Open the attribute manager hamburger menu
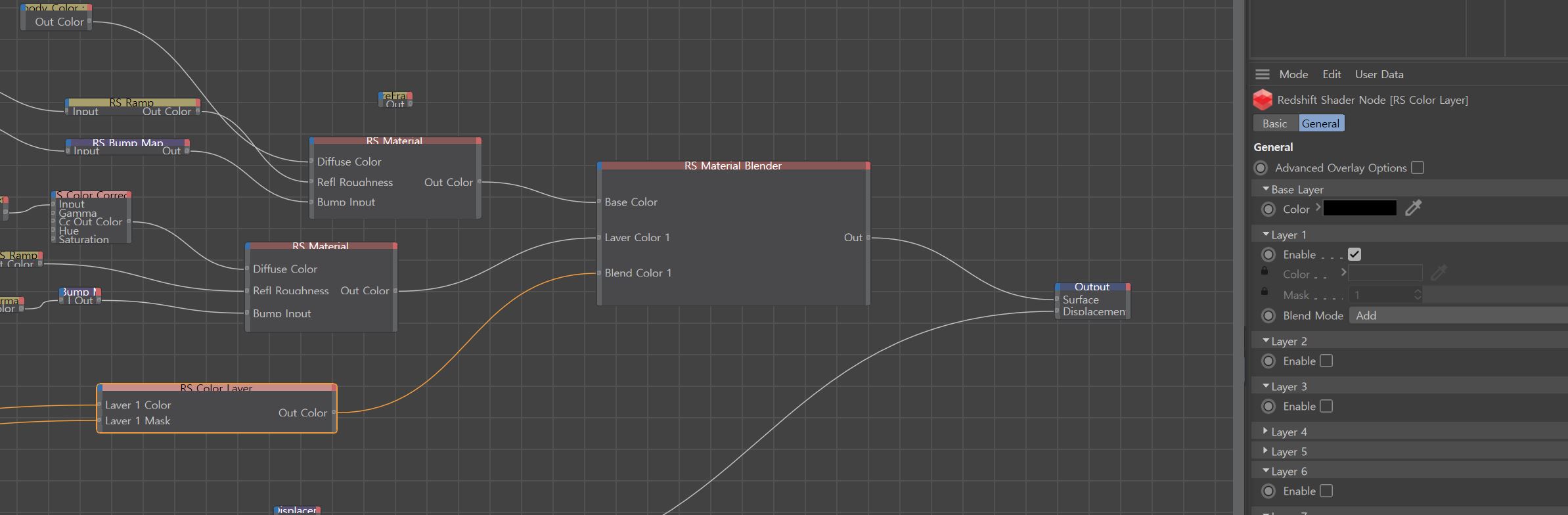Screen dimensions: 1568x515 pos(1262,74)
